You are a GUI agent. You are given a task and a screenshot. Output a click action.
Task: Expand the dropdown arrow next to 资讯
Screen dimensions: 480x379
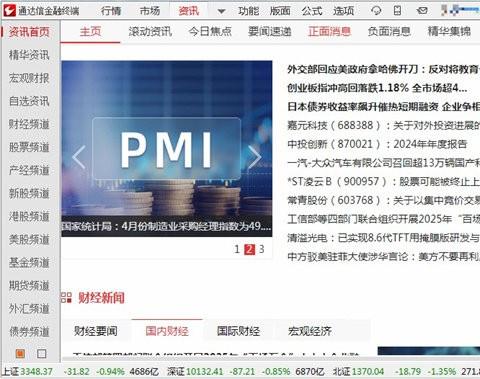[x=221, y=11]
